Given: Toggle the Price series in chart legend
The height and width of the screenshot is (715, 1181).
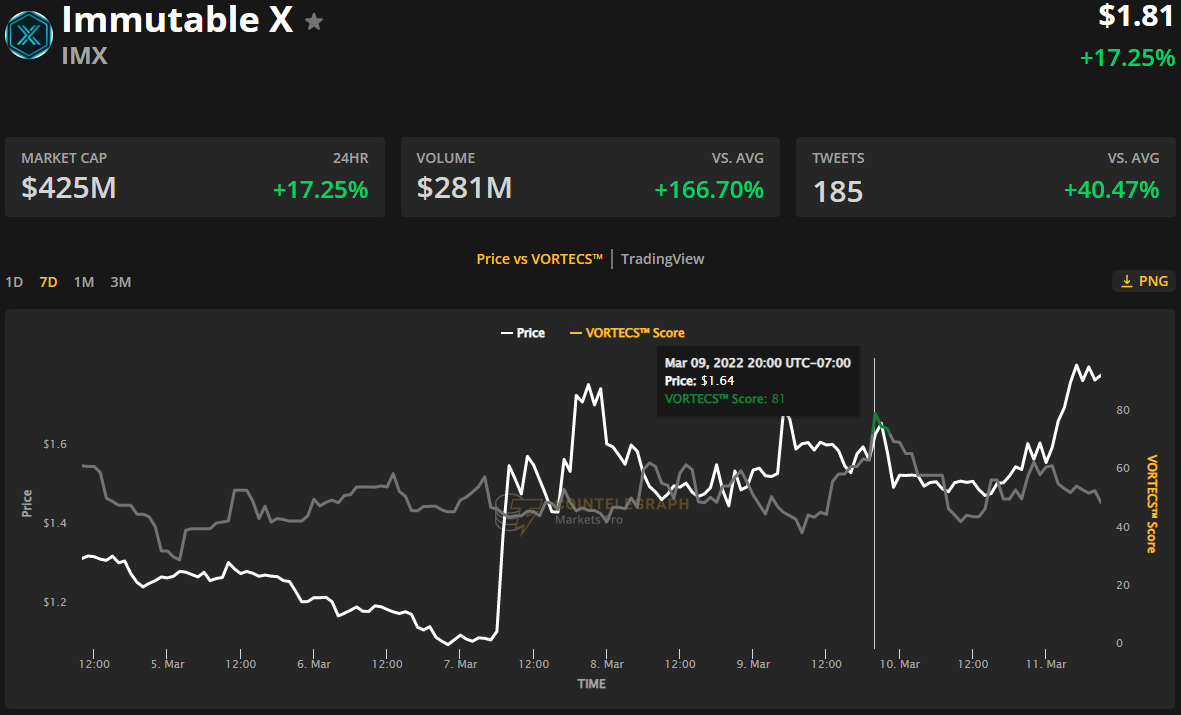Looking at the screenshot, I should click(523, 333).
